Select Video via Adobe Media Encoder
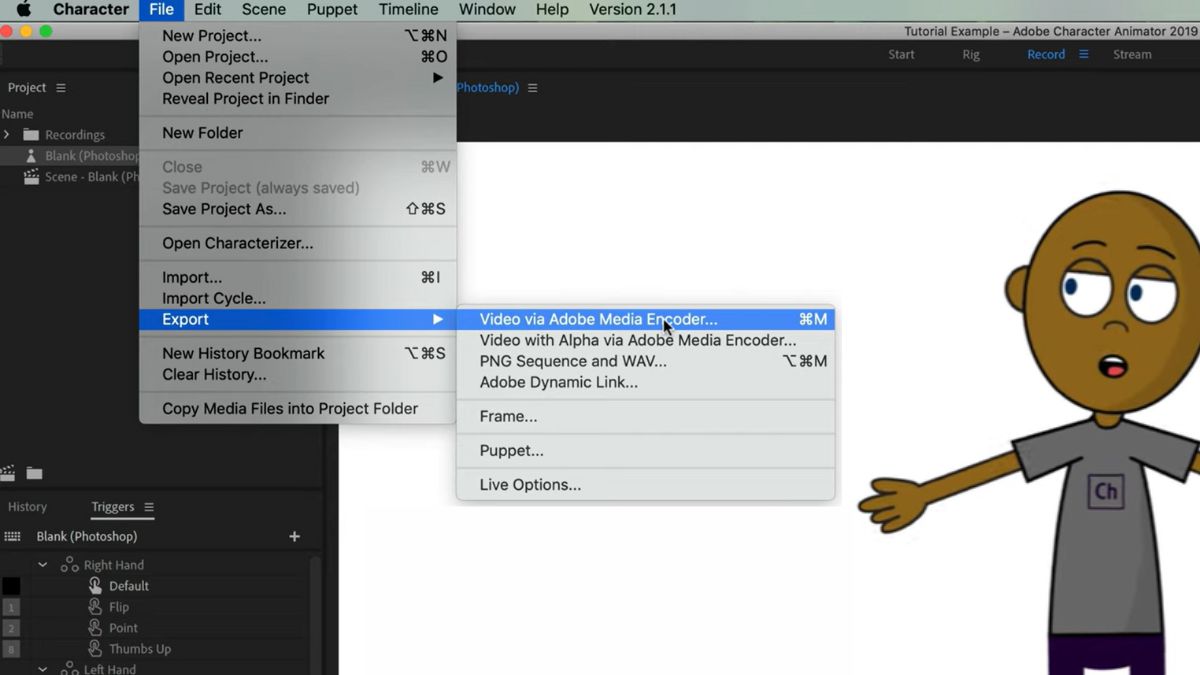The image size is (1200, 675). (645, 320)
